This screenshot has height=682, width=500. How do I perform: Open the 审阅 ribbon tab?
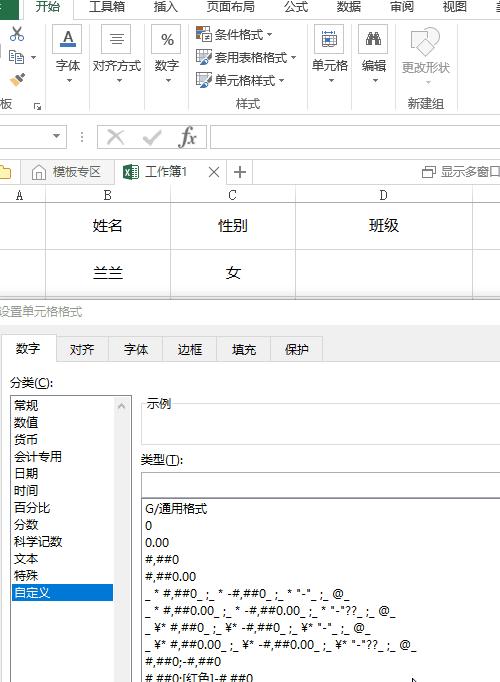402,7
